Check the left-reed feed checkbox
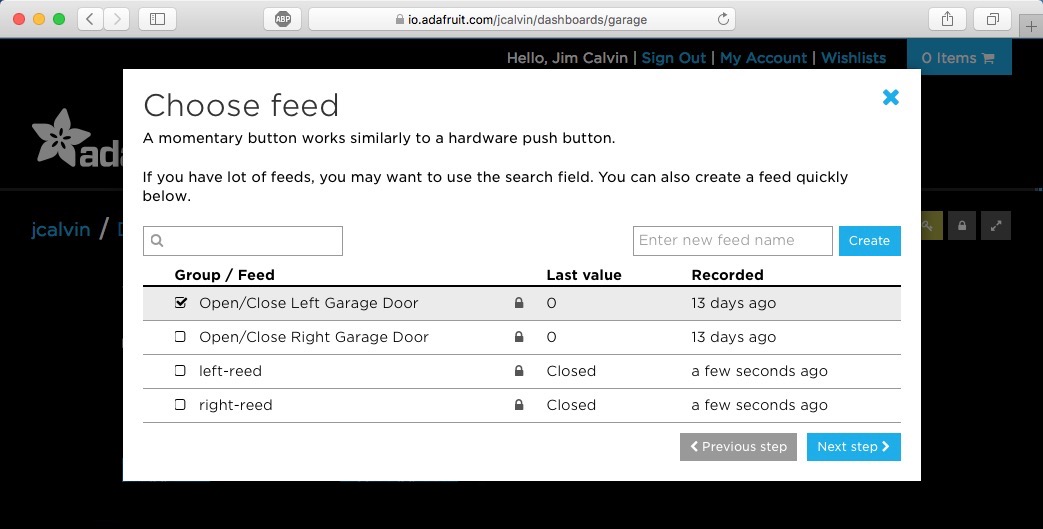The image size is (1043, 529). coord(180,371)
